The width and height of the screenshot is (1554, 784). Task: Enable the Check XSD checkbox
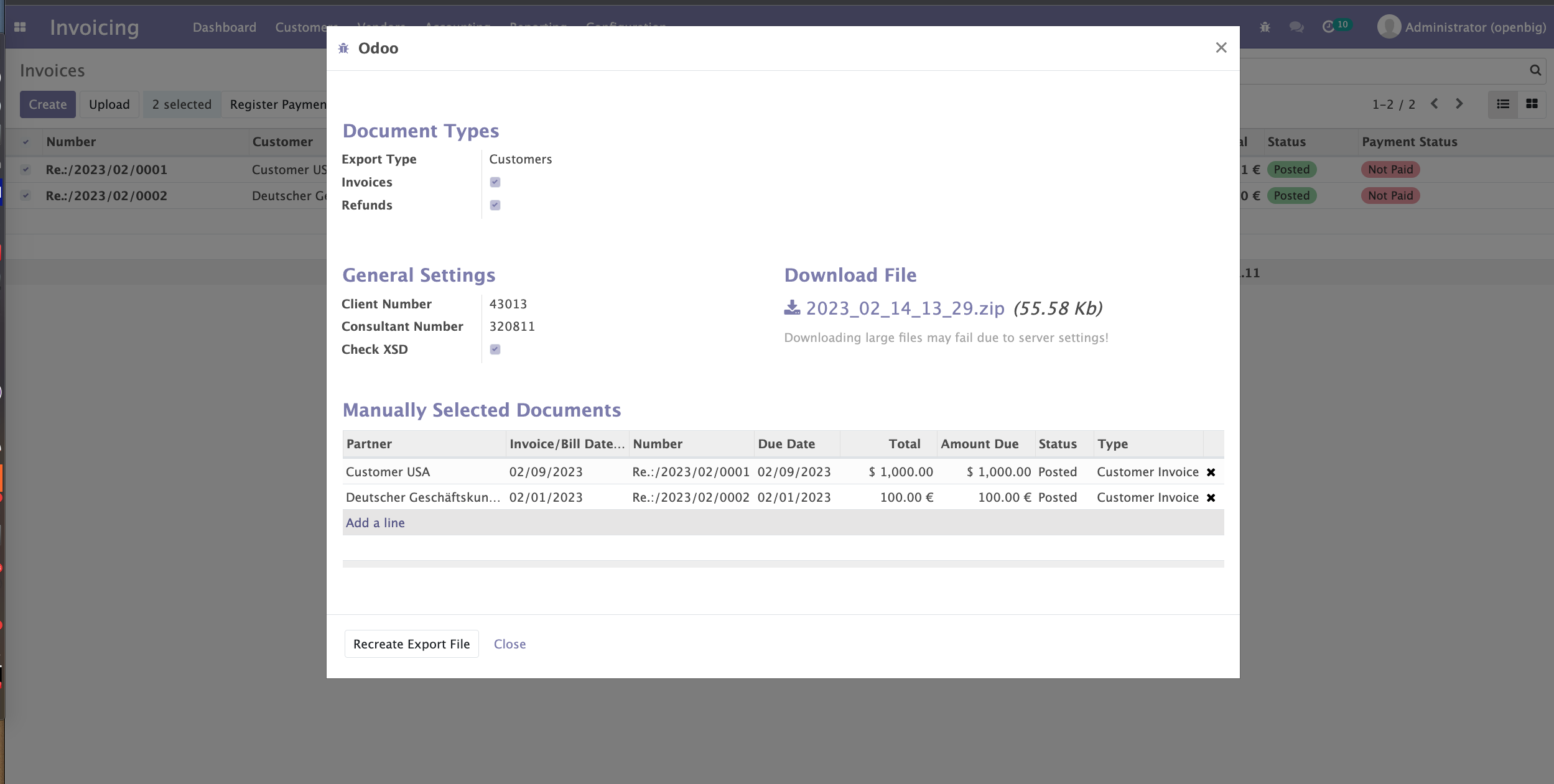coord(495,349)
